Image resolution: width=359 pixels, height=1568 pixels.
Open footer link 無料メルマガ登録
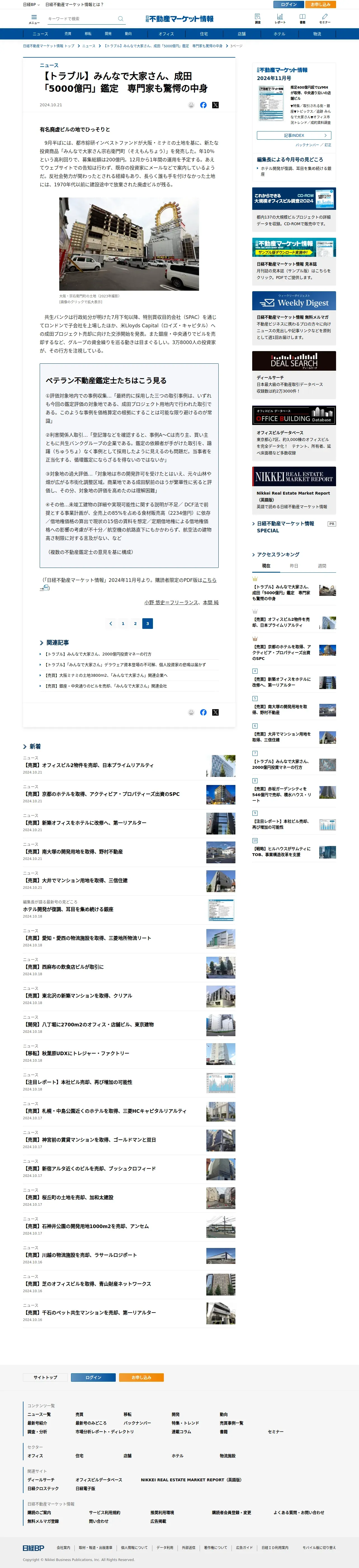pyautogui.click(x=43, y=1521)
